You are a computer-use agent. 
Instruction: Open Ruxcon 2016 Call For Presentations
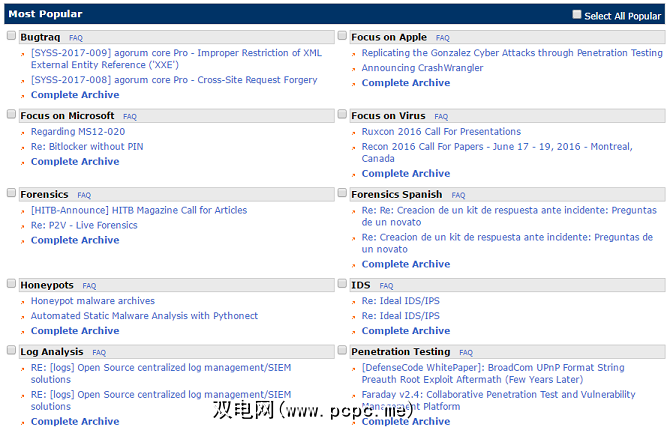(x=441, y=132)
